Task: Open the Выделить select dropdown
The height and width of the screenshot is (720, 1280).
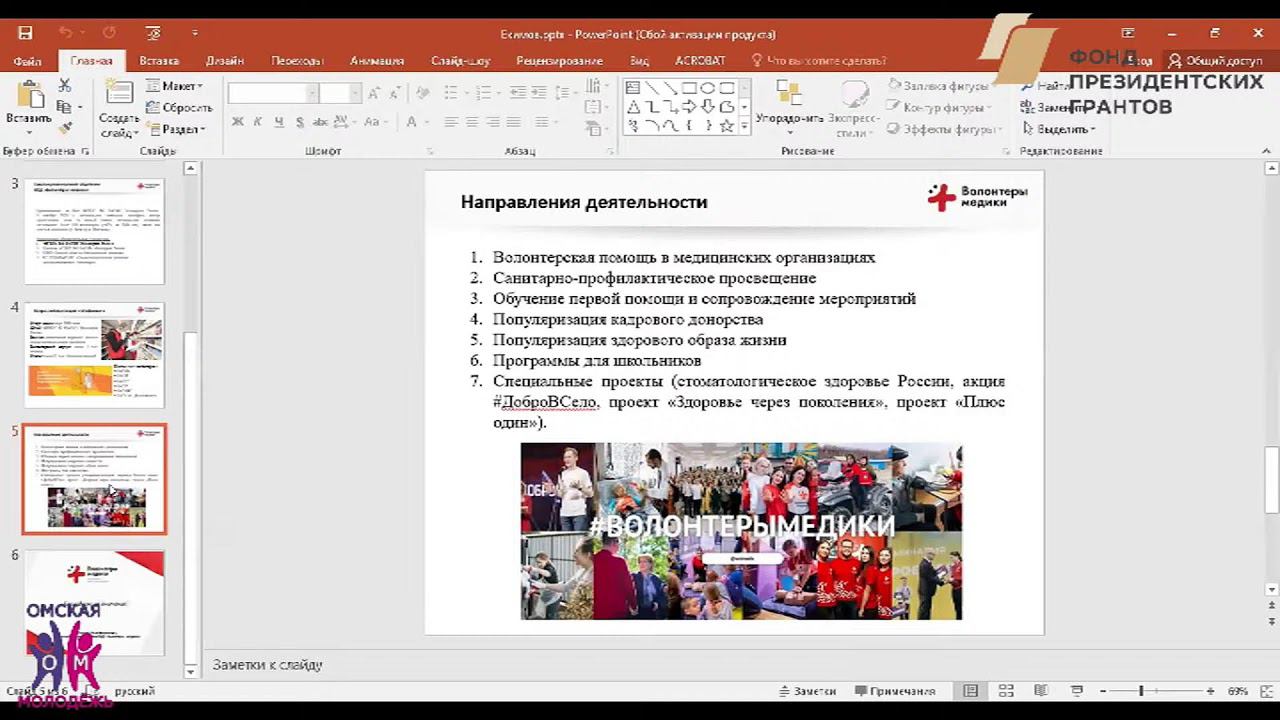Action: click(x=1059, y=129)
